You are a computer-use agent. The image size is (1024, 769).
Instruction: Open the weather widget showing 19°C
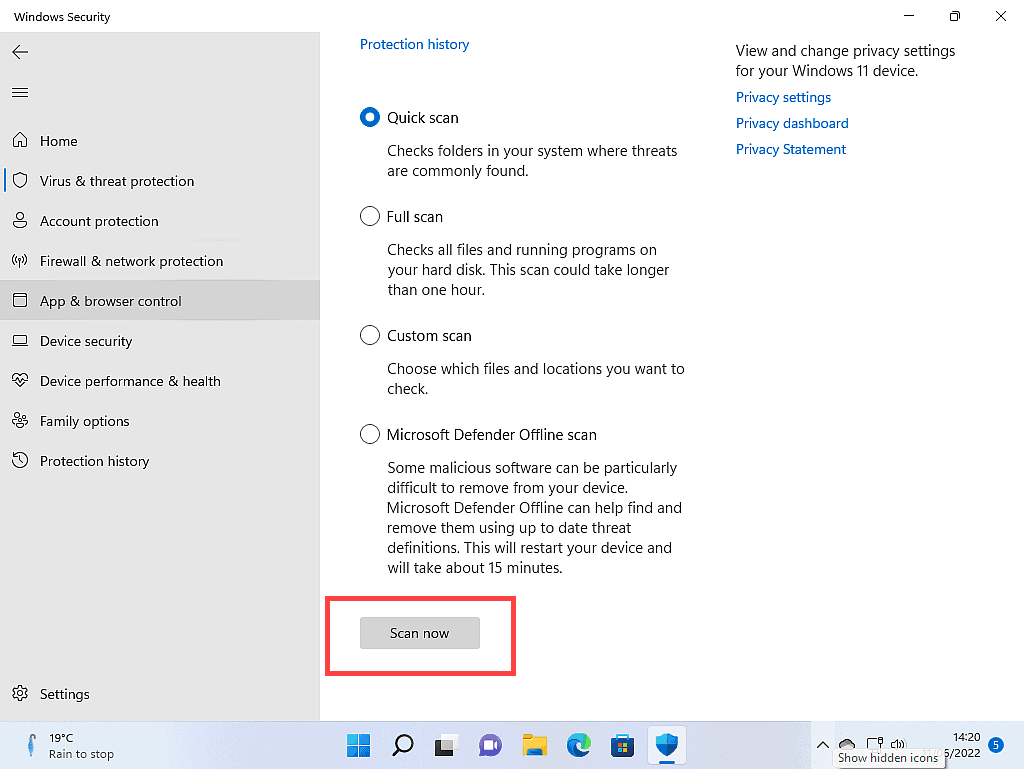coord(60,745)
